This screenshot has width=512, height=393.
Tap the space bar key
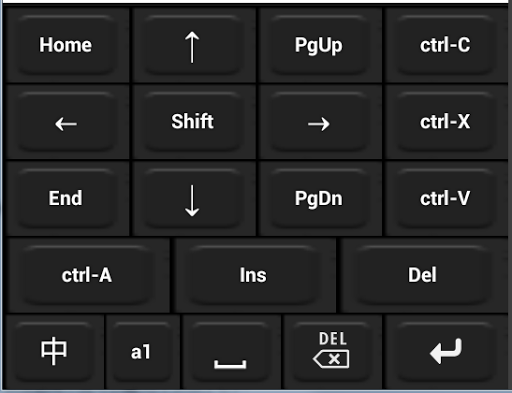[x=231, y=351]
